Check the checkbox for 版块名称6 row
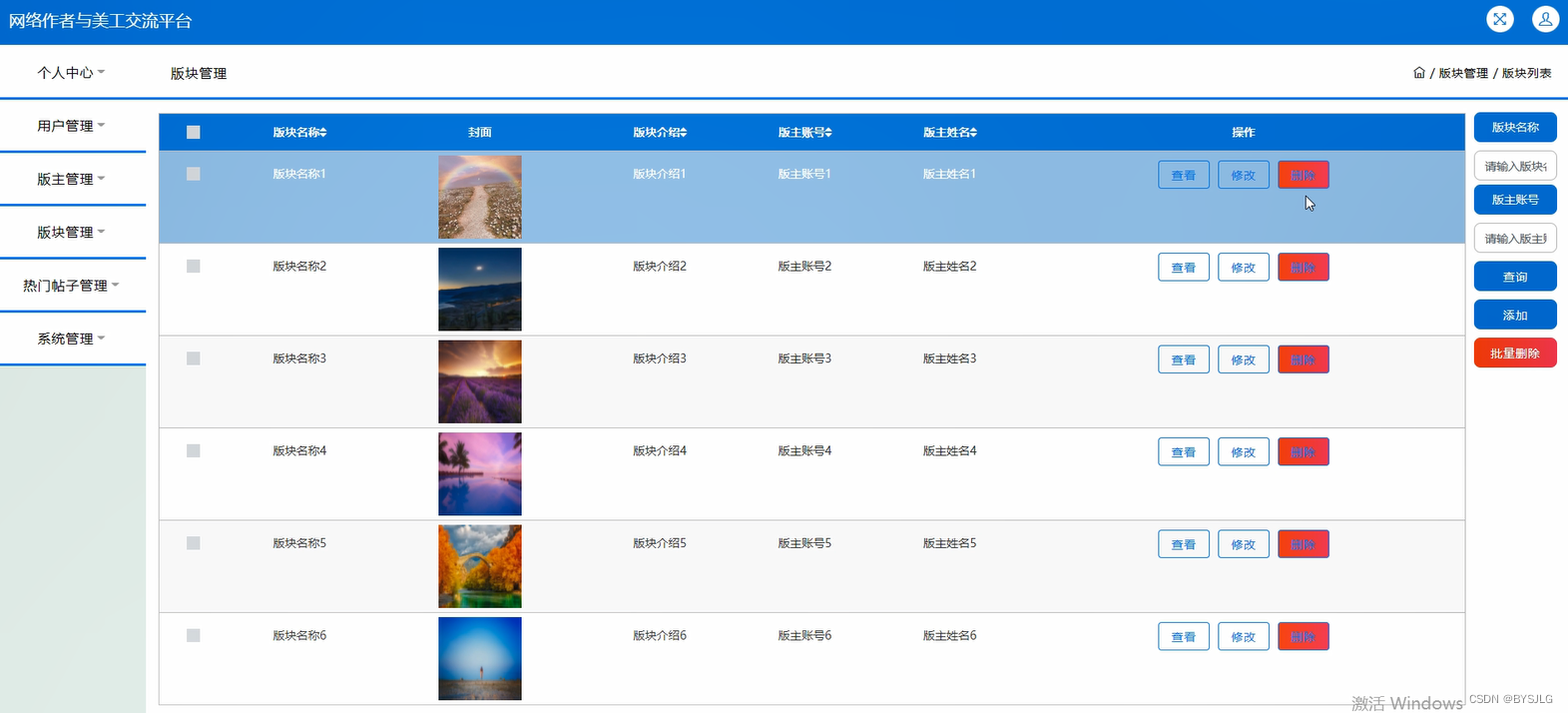This screenshot has width=1568, height=713. [x=194, y=636]
